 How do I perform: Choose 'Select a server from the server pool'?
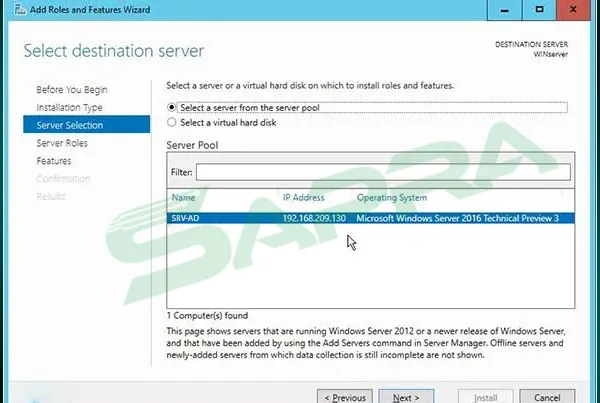172,107
